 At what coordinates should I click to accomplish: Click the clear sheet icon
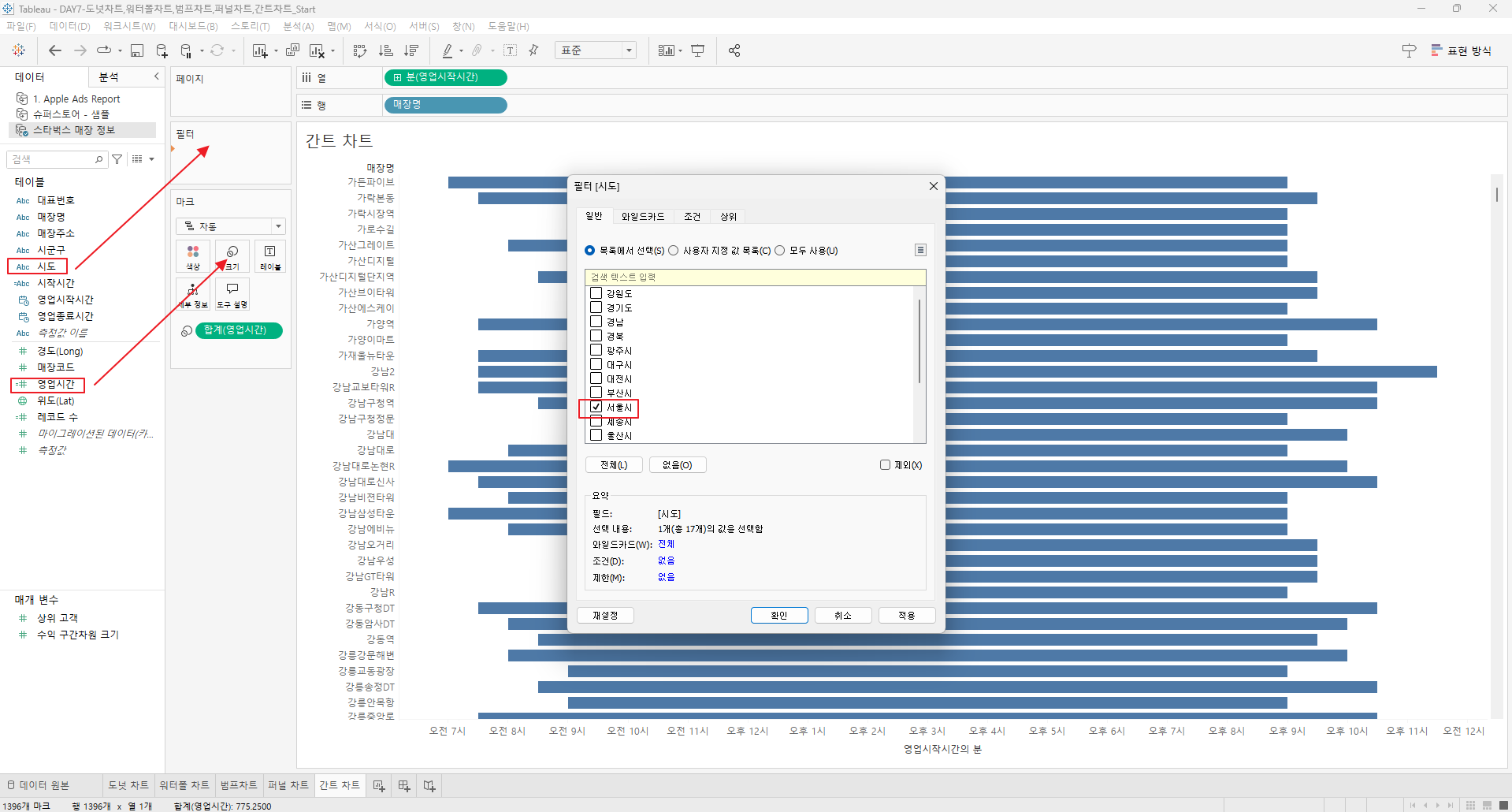[x=317, y=50]
